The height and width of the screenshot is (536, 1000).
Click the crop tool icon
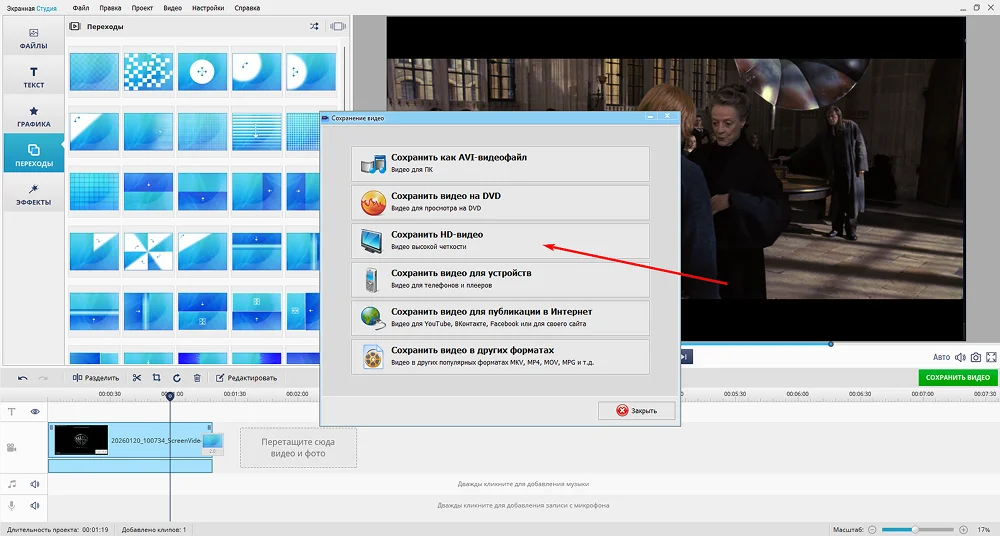point(156,378)
